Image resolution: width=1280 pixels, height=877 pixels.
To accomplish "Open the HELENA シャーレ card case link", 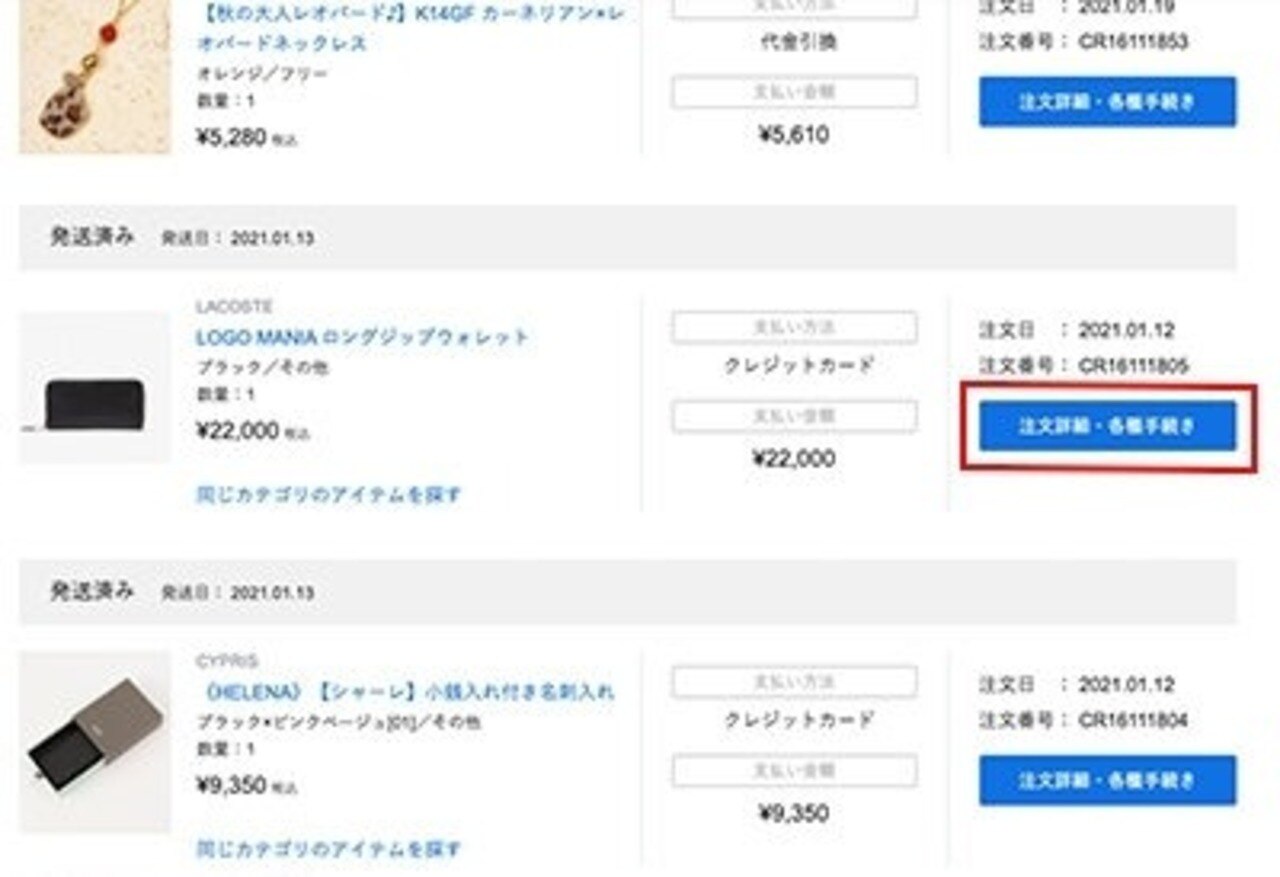I will pos(405,692).
